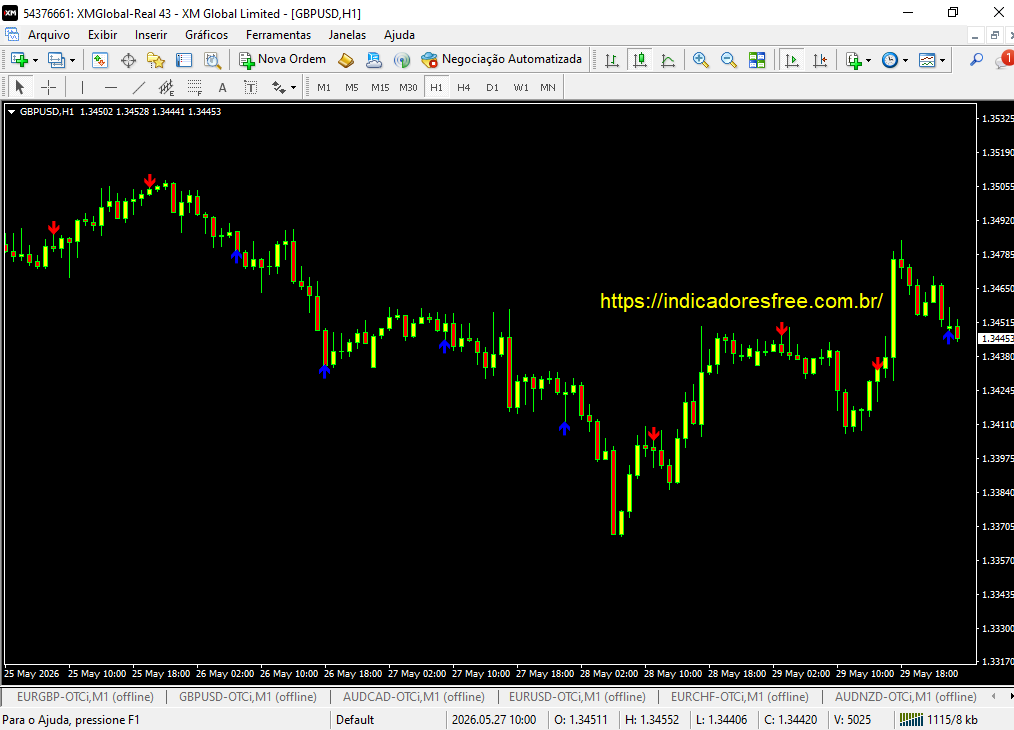Screen dimensions: 1014x730
Task: Toggle the Candlesticks chart mode
Action: [640, 60]
